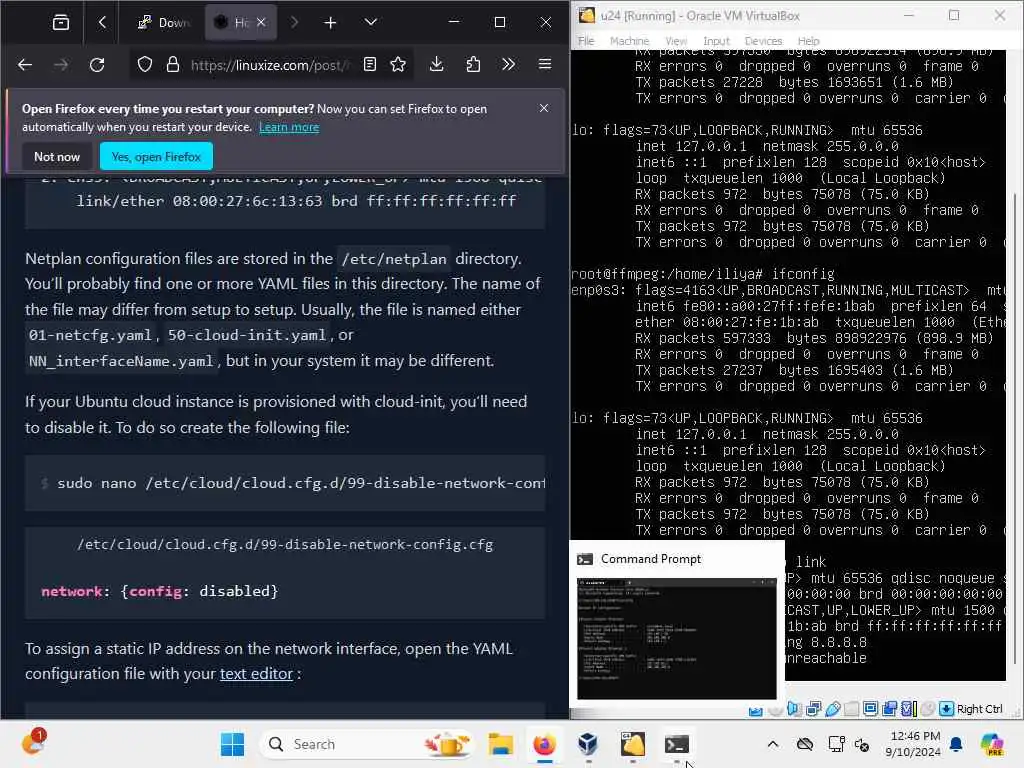Expand the list all tabs dropdown
1024x768 pixels.
pos(370,23)
